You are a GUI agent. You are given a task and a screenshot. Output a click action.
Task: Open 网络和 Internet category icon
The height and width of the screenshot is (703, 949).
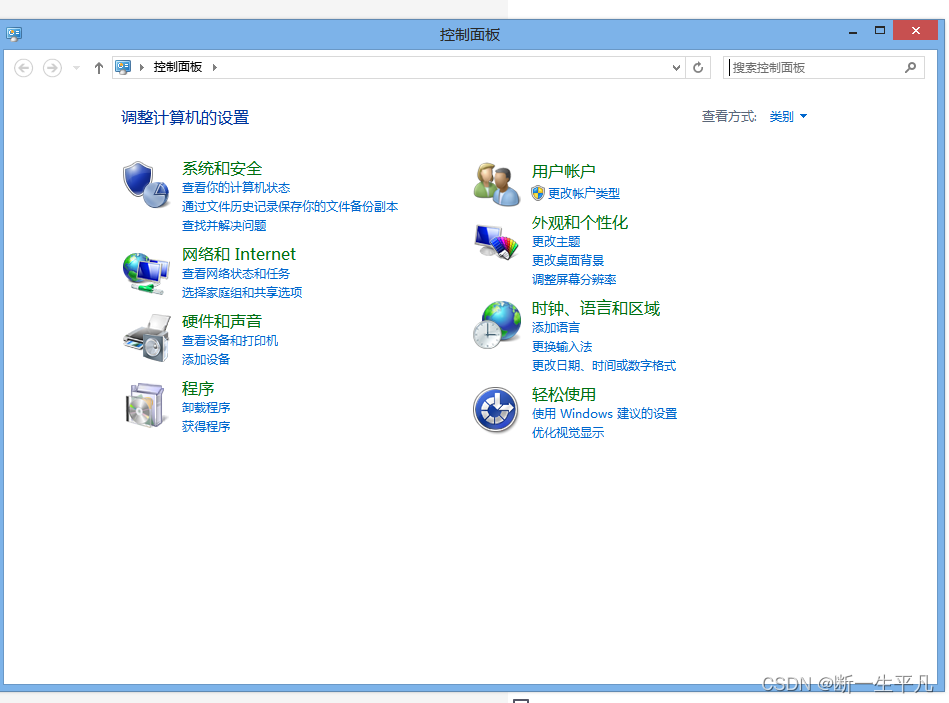pyautogui.click(x=146, y=274)
